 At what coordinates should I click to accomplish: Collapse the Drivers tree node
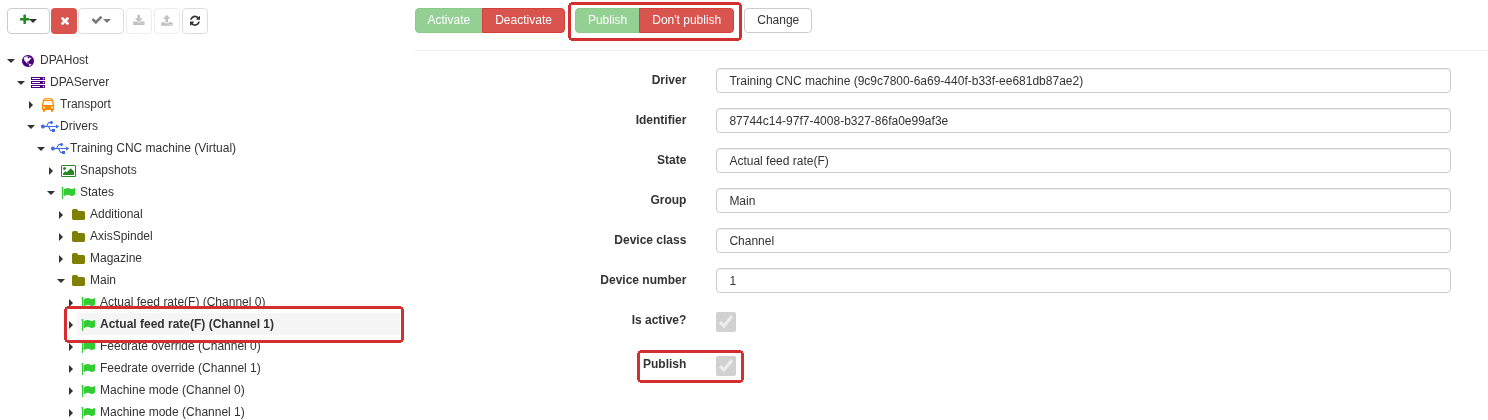tap(31, 127)
